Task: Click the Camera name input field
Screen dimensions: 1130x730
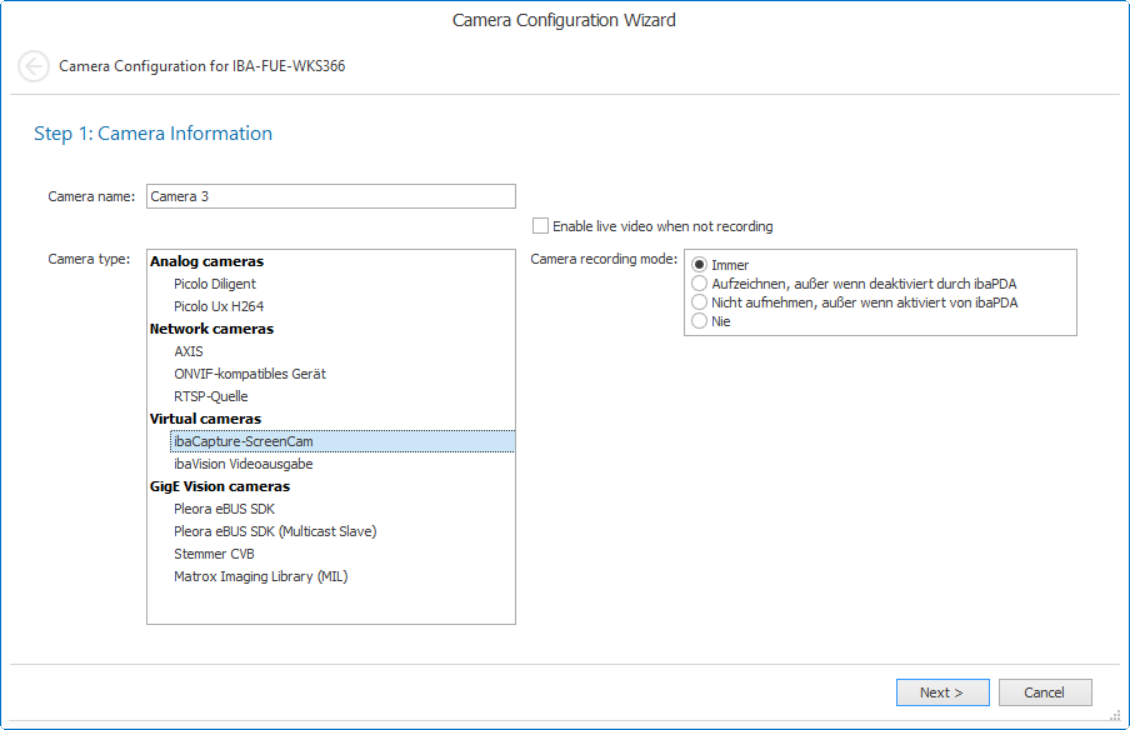Action: 331,196
